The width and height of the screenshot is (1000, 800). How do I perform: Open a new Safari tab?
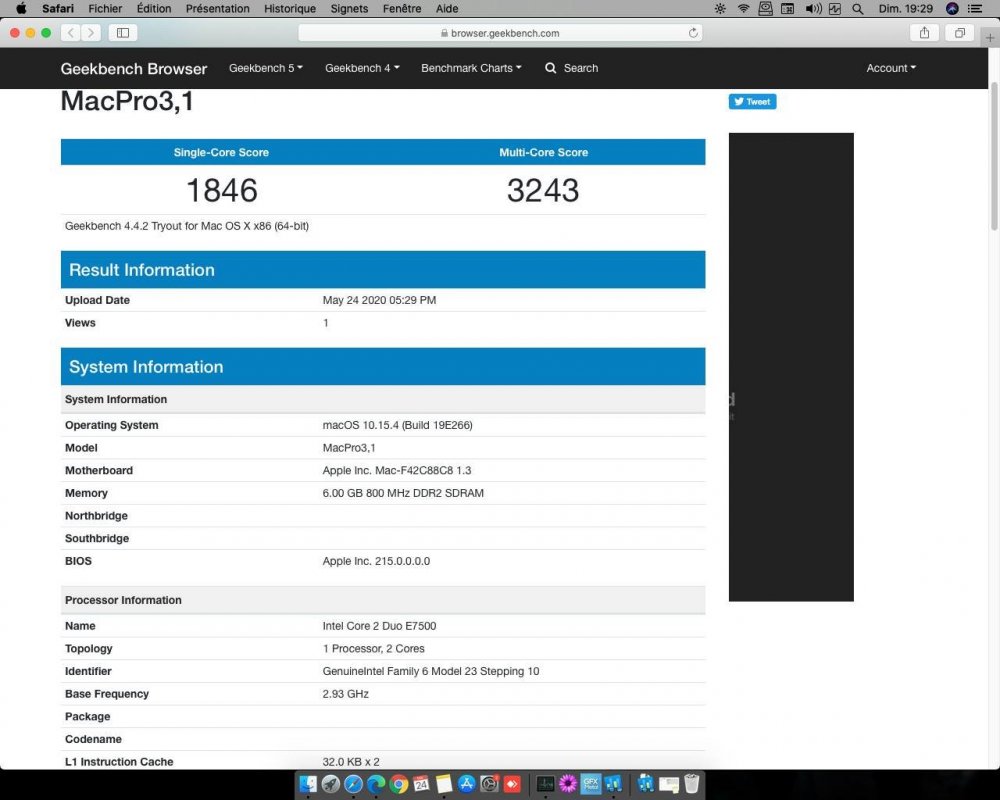tap(990, 38)
